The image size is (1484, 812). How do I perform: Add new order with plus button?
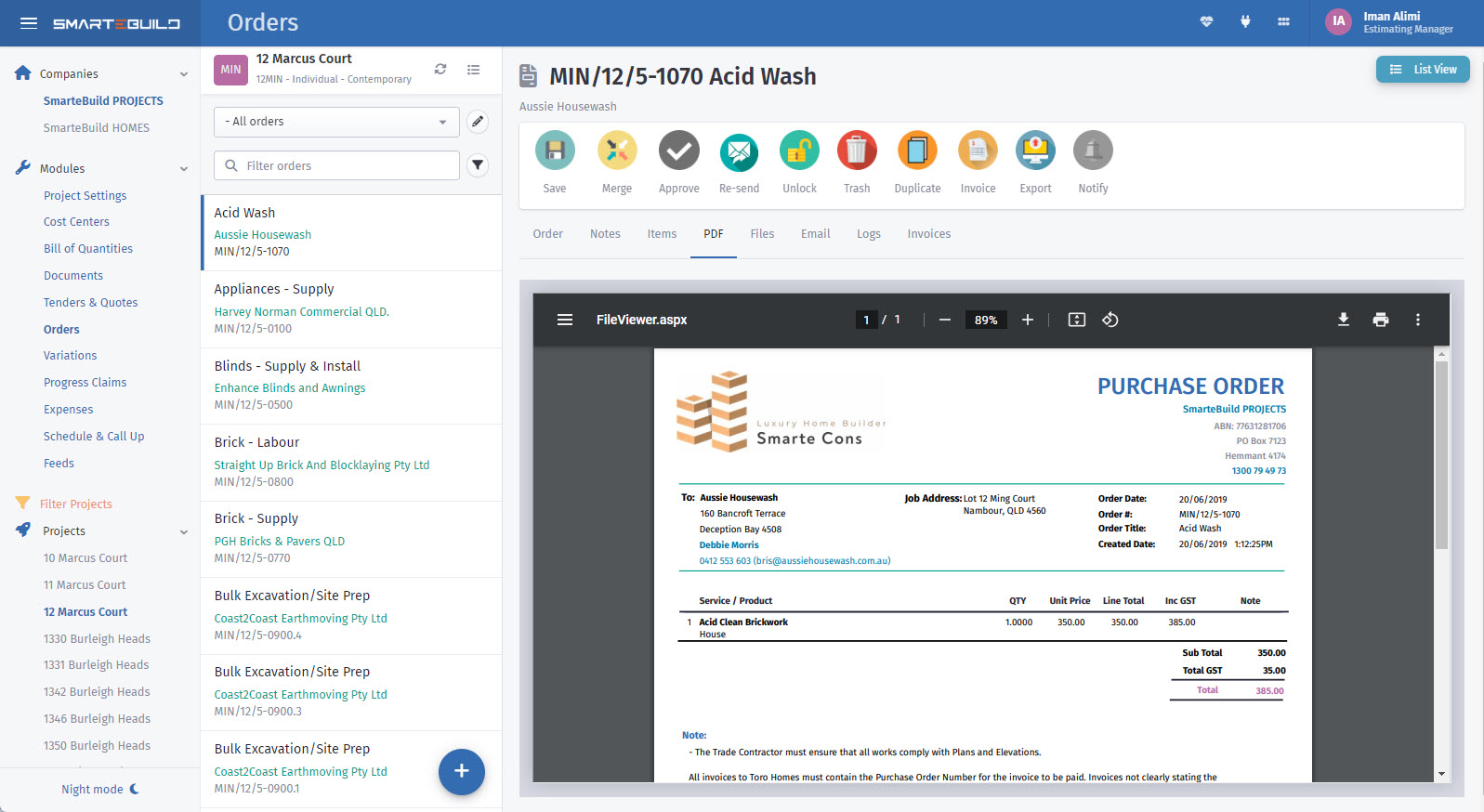point(462,771)
